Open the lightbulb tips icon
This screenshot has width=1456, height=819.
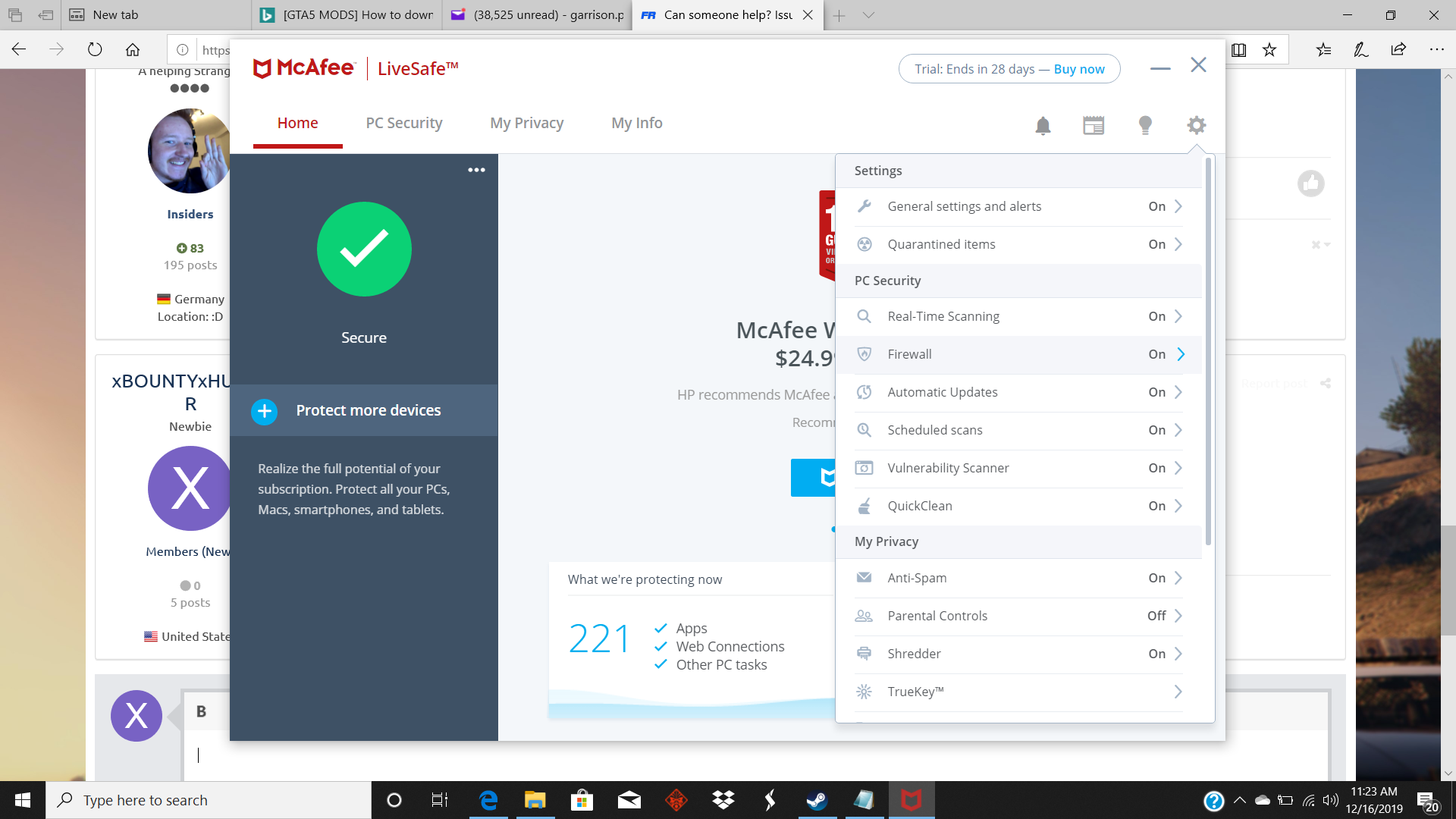(x=1145, y=125)
